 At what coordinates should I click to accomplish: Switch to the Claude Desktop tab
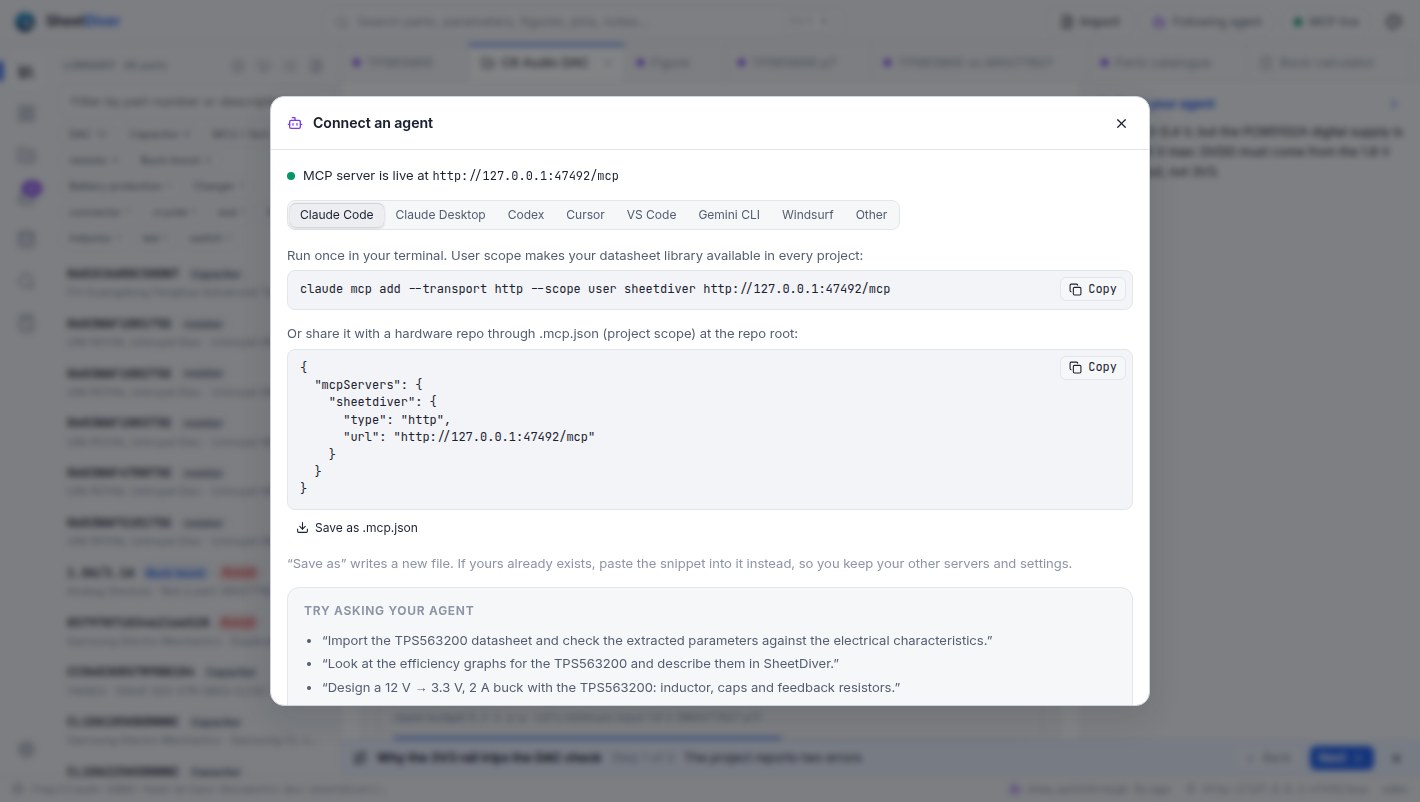[x=440, y=215]
